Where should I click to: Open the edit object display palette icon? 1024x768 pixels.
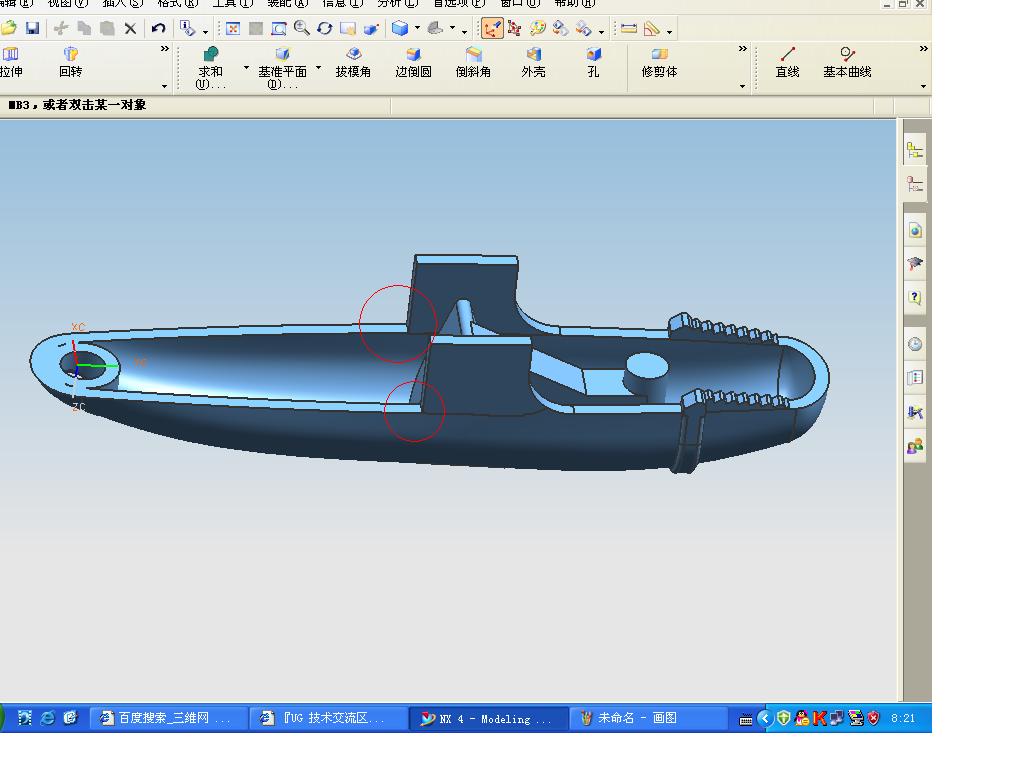tap(537, 28)
